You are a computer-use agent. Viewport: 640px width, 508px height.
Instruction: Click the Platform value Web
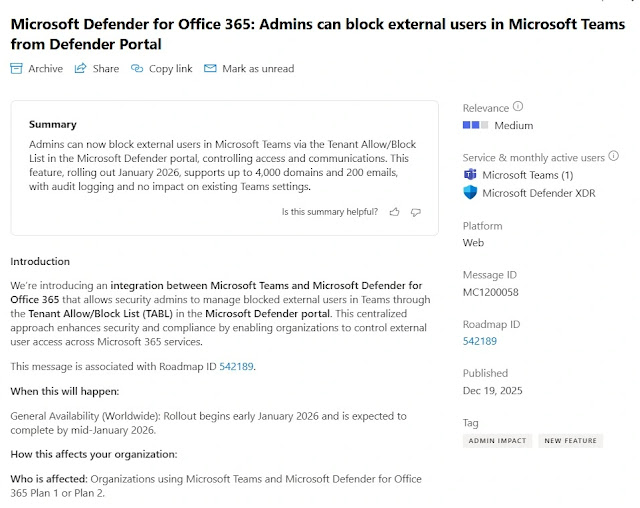(x=473, y=243)
